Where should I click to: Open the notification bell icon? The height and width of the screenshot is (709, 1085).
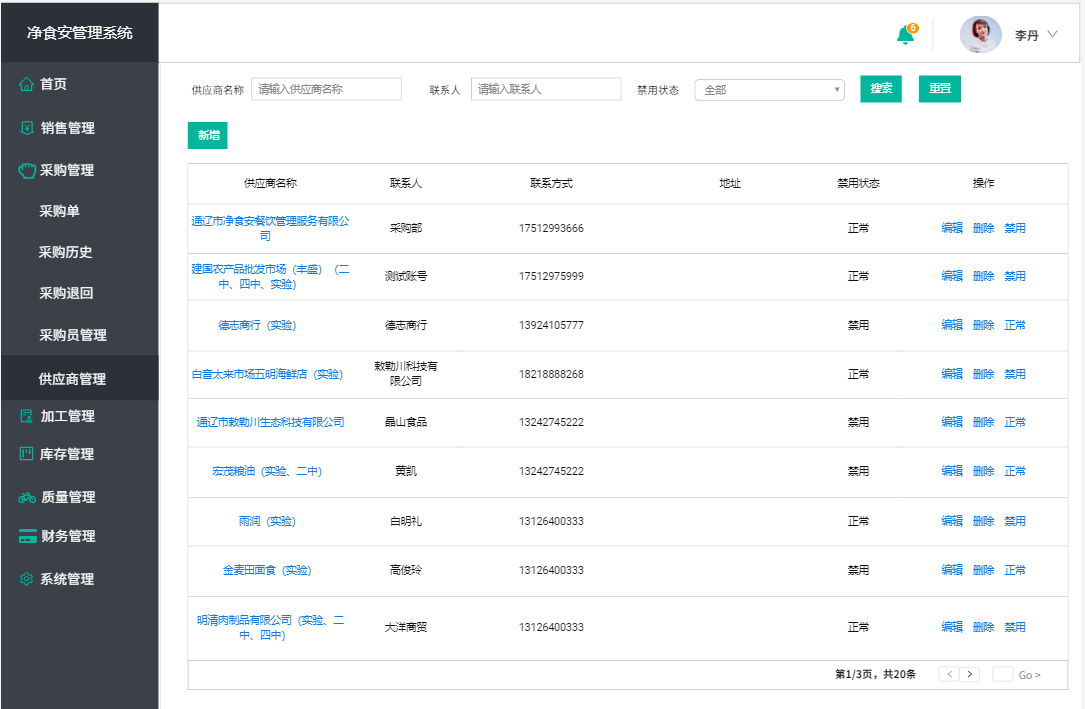point(906,34)
